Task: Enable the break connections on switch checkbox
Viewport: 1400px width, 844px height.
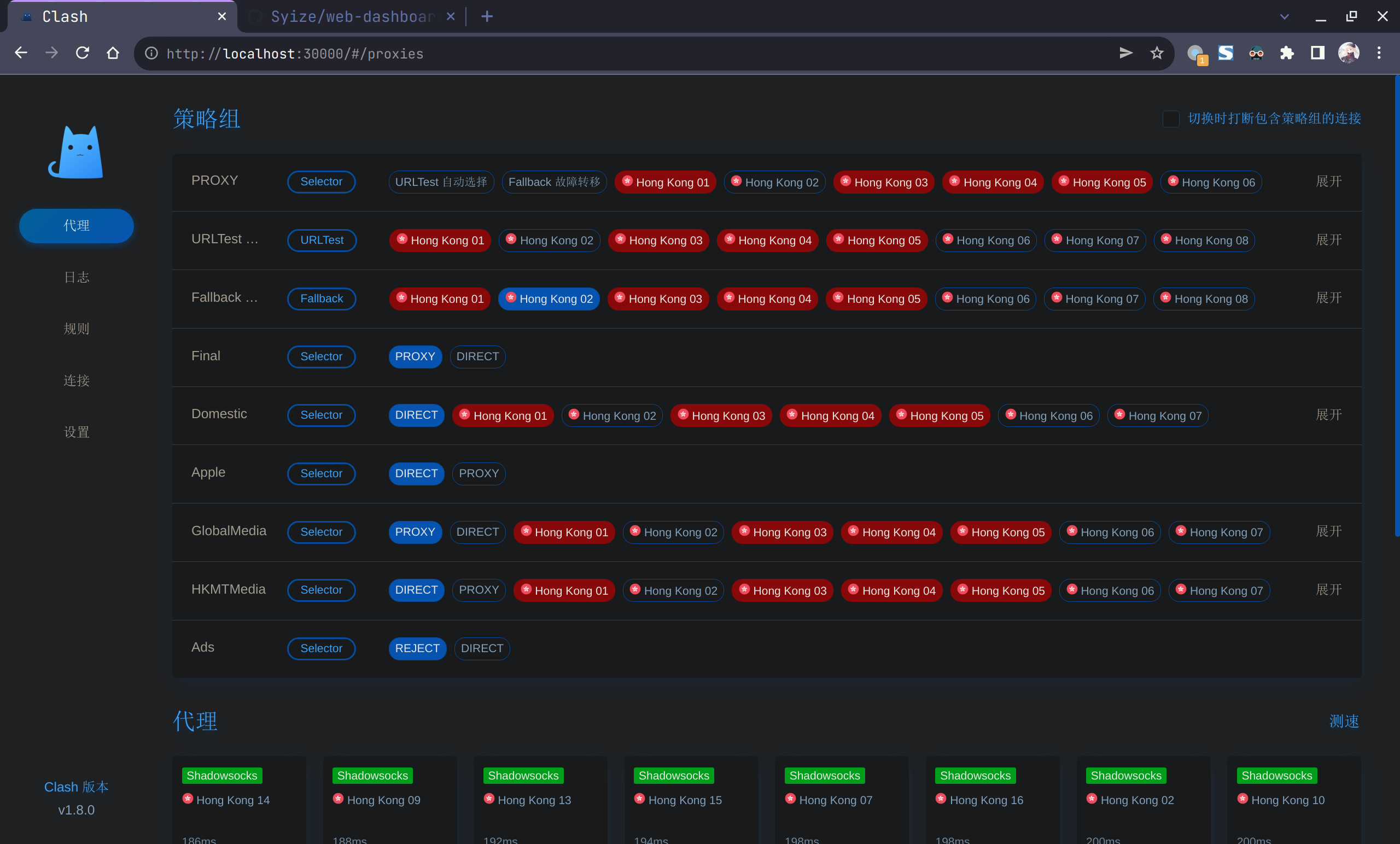Action: tap(1170, 119)
